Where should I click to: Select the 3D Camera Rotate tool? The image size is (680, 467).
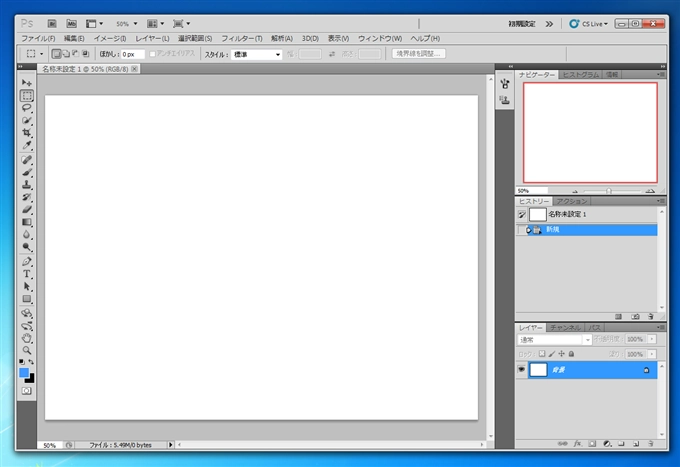(27, 326)
